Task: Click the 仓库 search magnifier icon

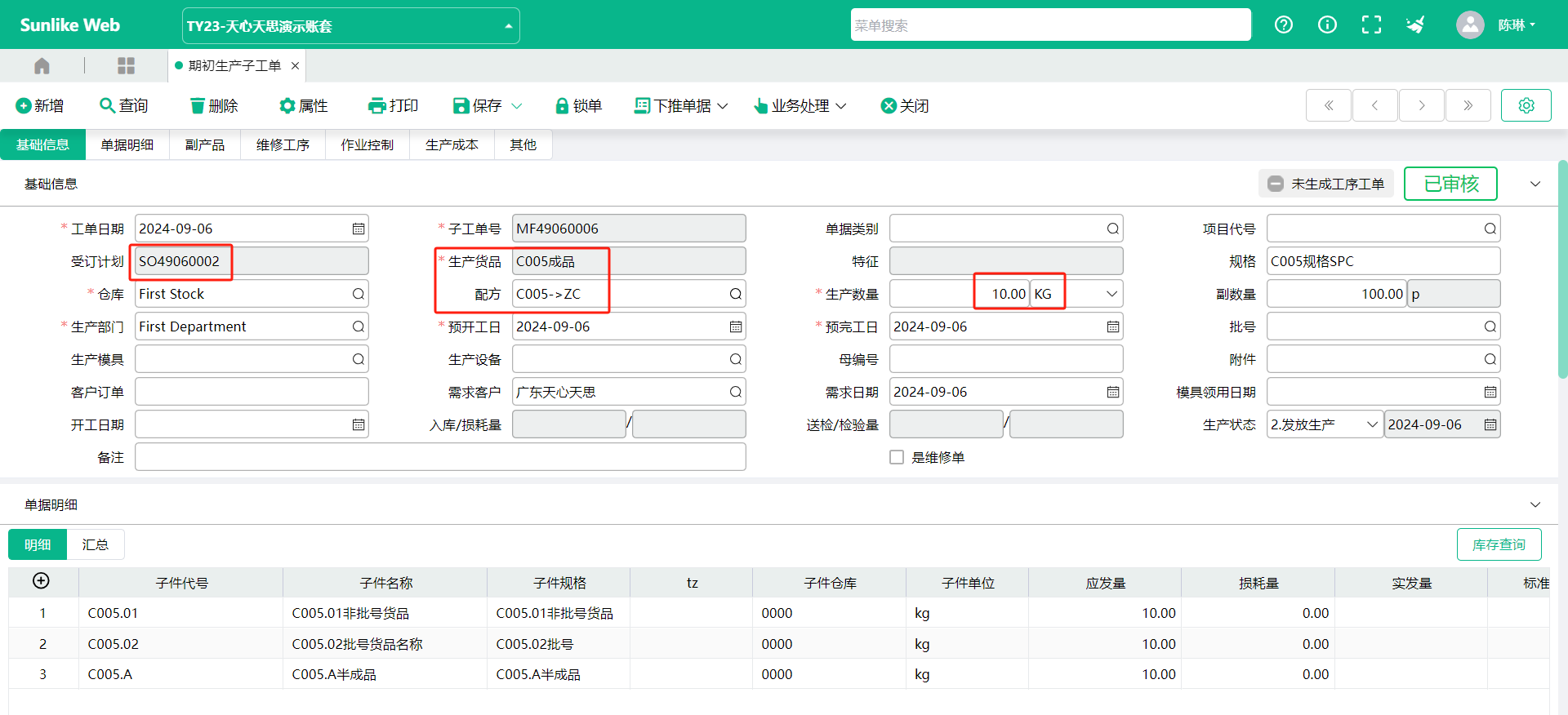Action: (x=358, y=294)
